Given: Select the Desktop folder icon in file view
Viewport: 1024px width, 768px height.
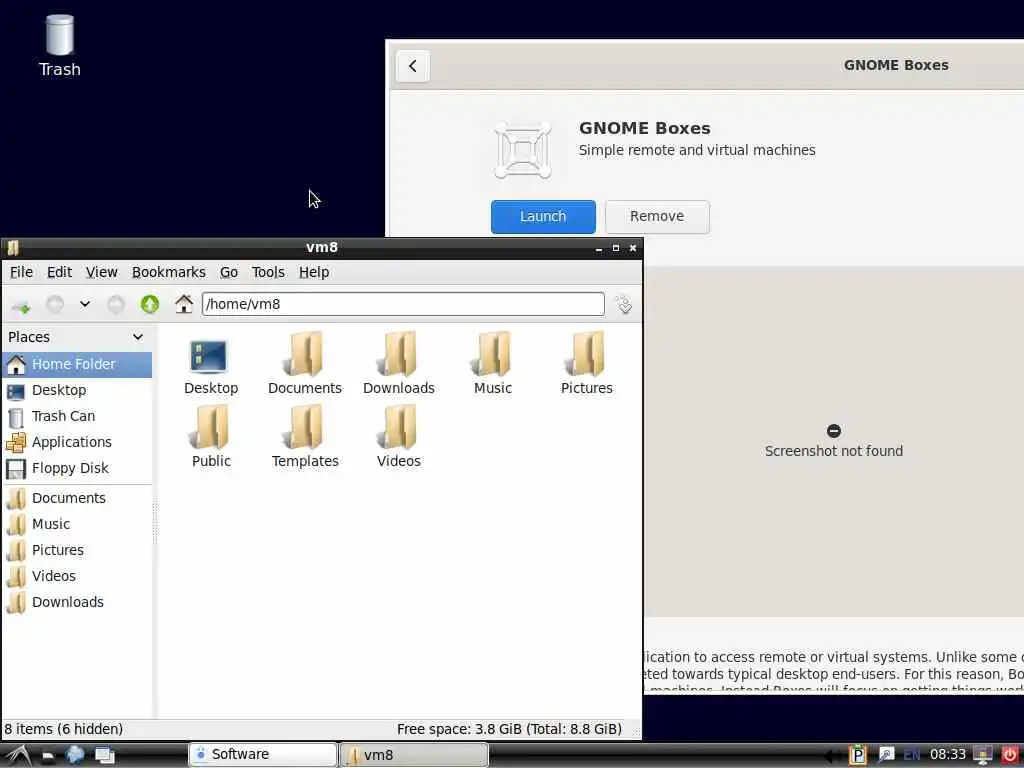Looking at the screenshot, I should [x=211, y=364].
